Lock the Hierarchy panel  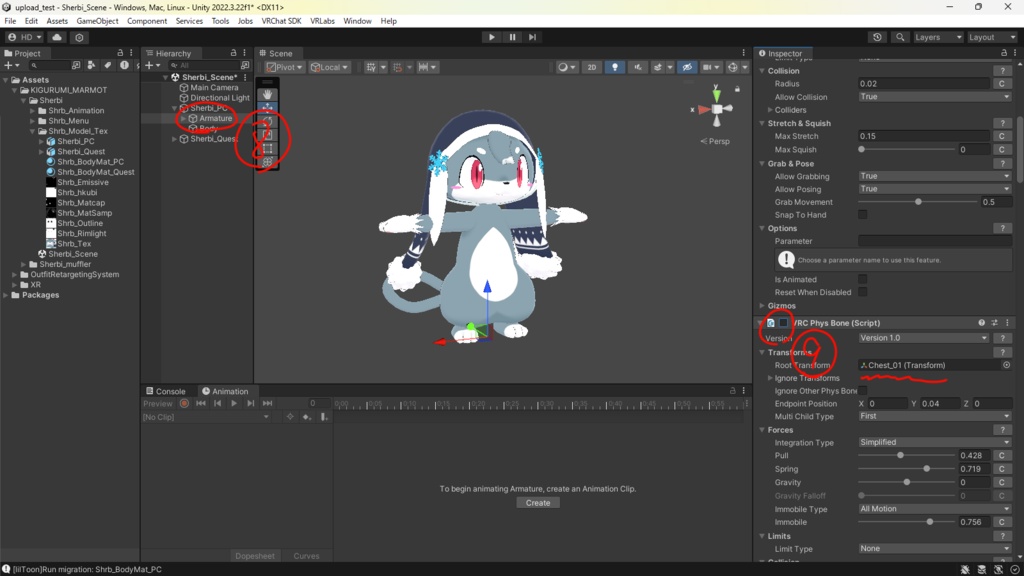[233, 53]
